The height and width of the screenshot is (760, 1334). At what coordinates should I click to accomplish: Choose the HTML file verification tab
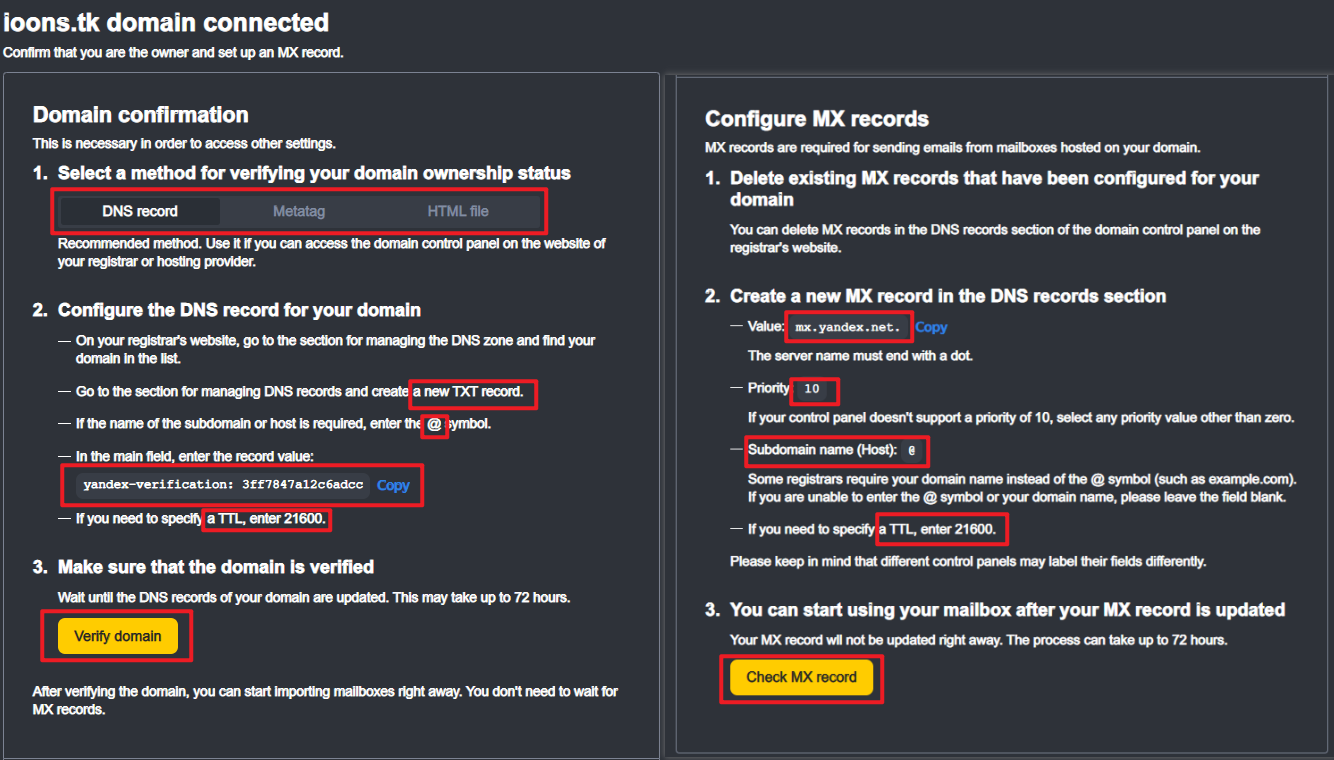coord(458,211)
